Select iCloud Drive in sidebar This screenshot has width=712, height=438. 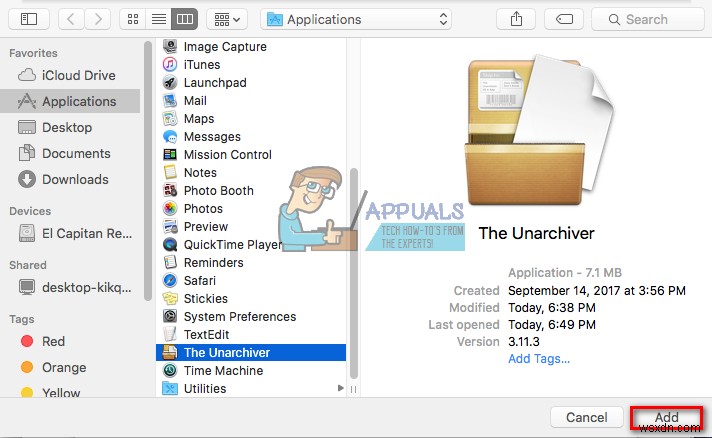pyautogui.click(x=70, y=75)
